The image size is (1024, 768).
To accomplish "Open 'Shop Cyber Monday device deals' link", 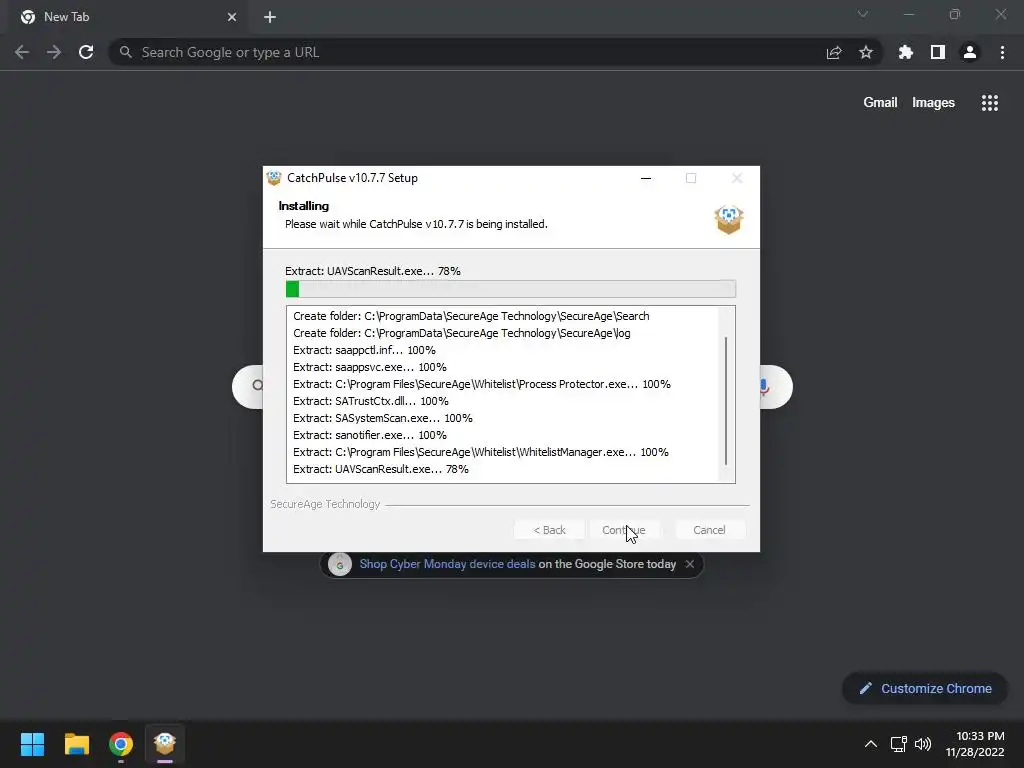I will 447,564.
